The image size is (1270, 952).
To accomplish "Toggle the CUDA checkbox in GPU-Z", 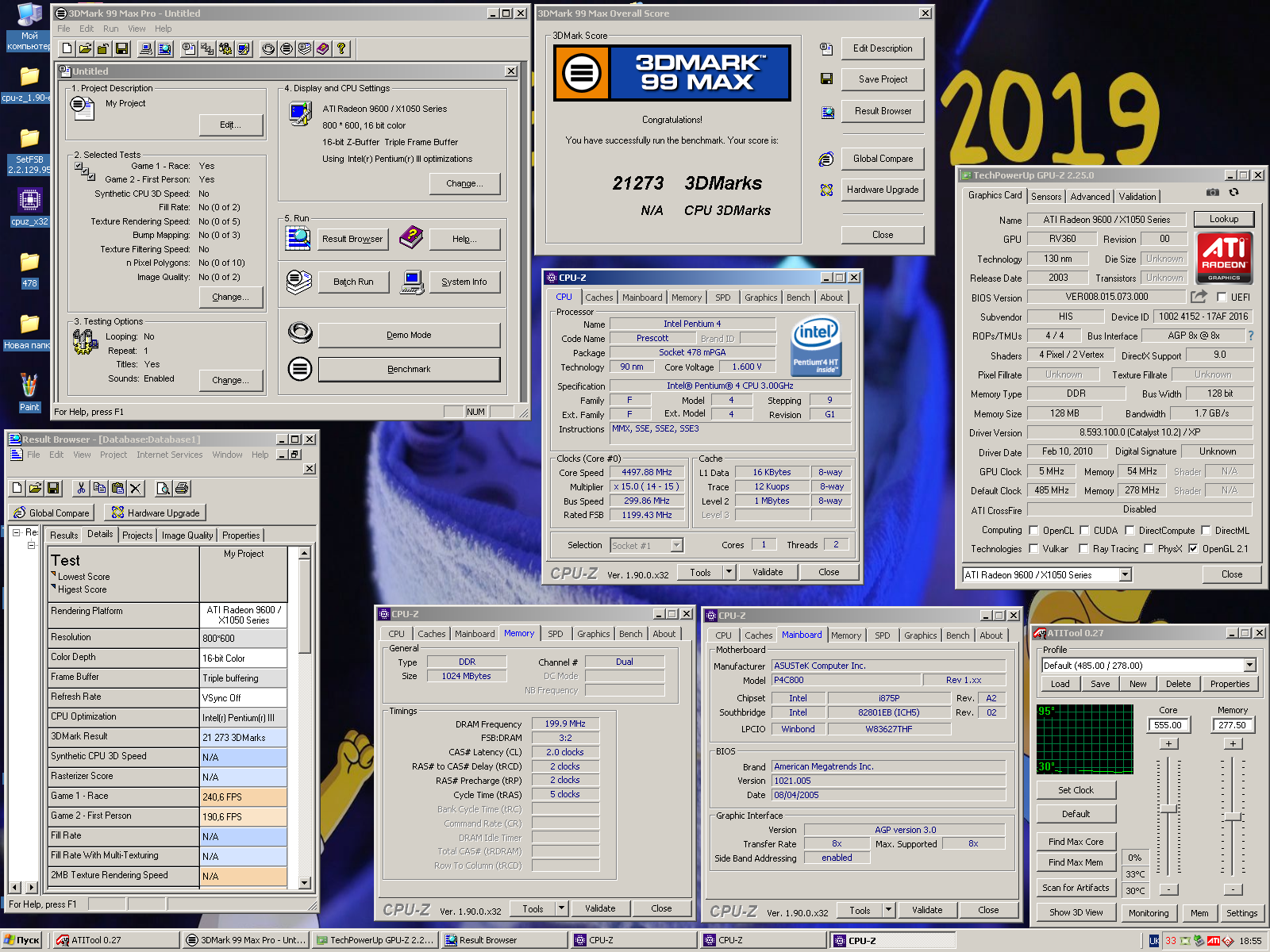I will click(1084, 530).
